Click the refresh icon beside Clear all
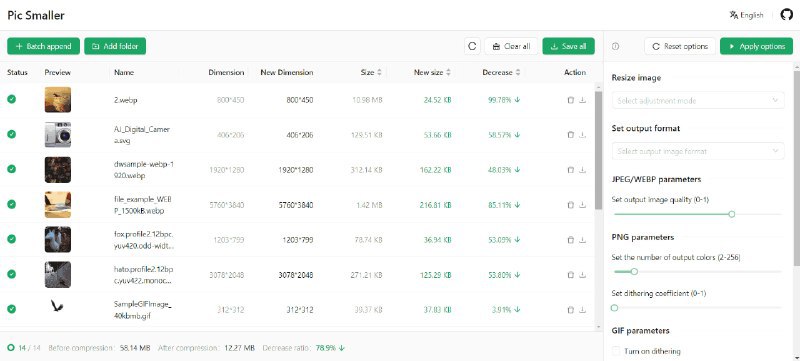 472,46
